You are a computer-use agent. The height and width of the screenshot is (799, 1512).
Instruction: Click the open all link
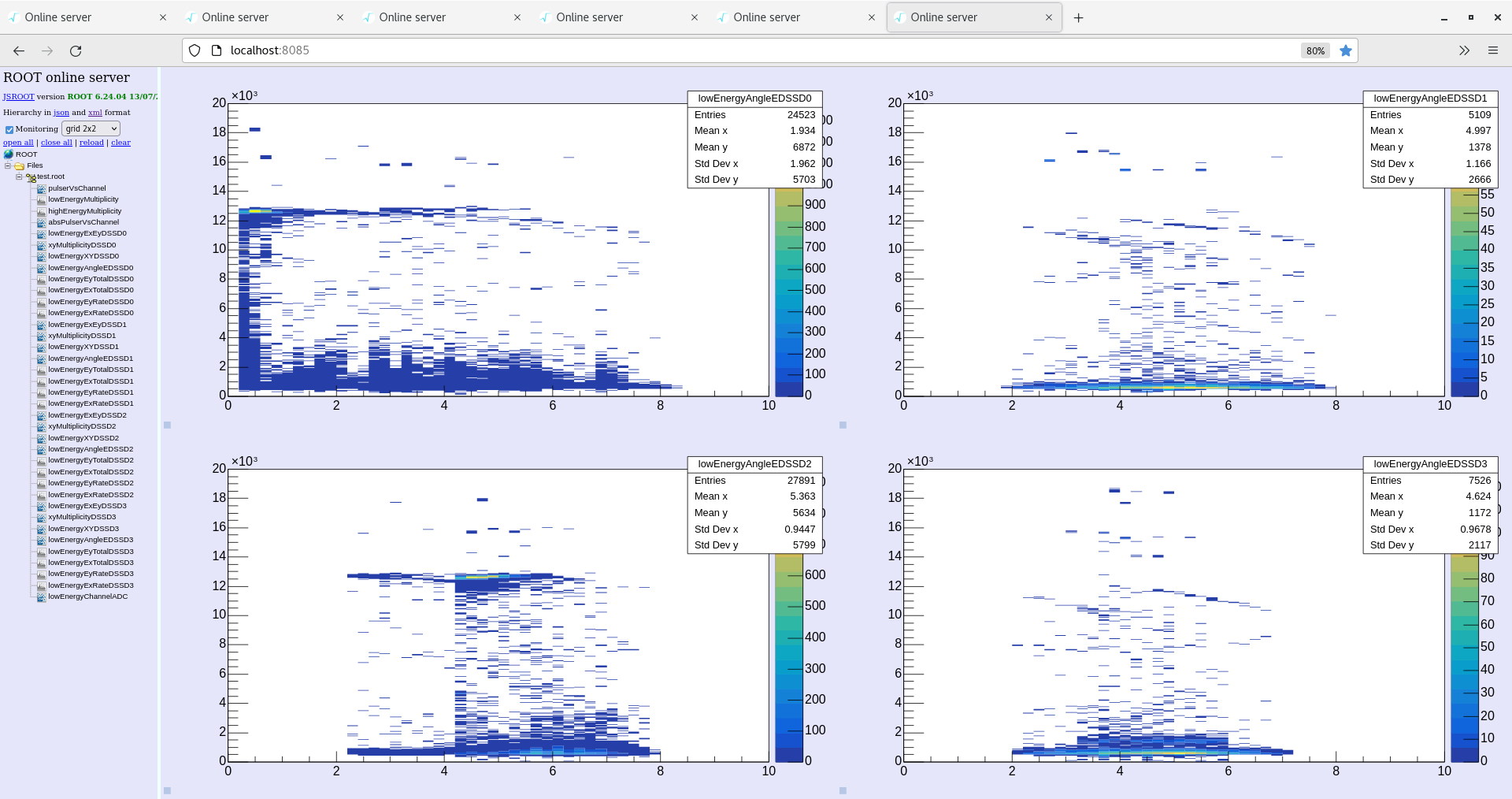[x=18, y=142]
